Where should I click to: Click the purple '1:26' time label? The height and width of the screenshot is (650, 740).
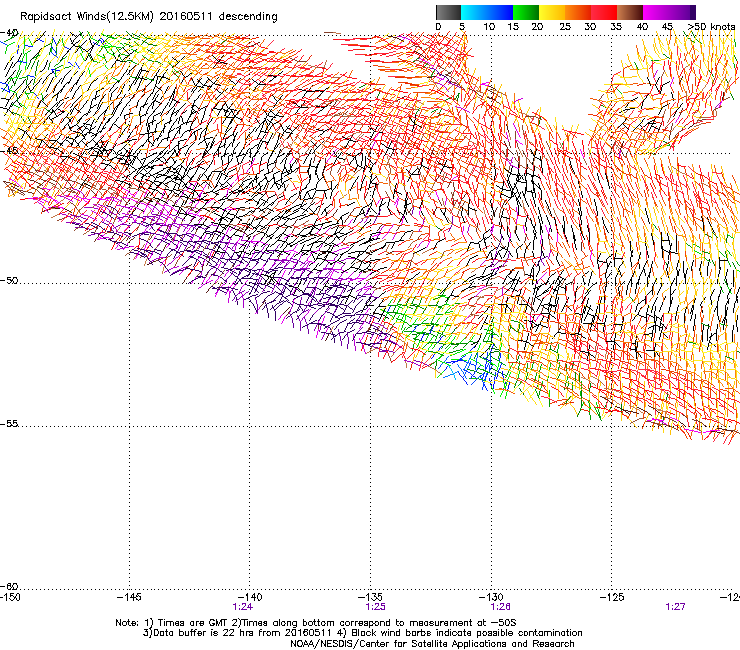[500, 607]
